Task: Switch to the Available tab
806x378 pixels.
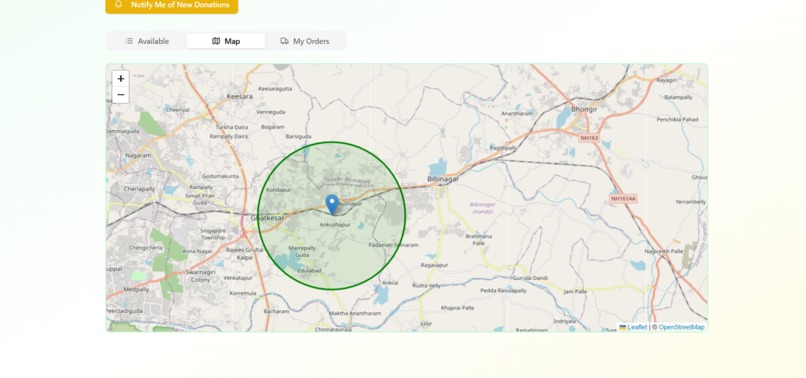Action: pos(147,41)
